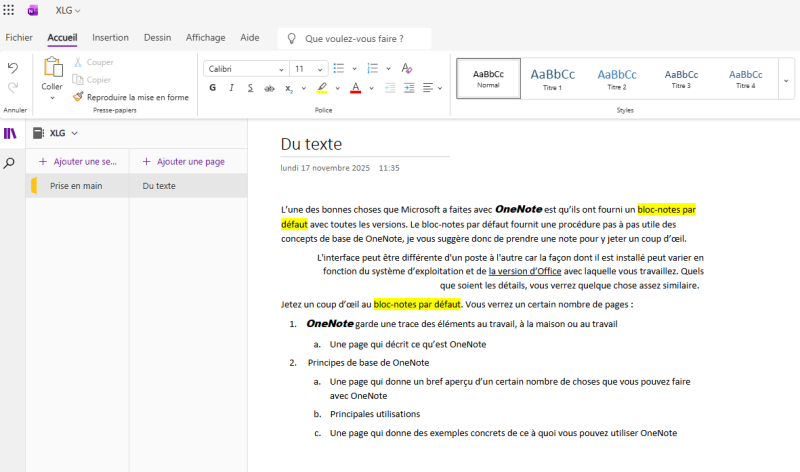Toggle the bulleted list button
Image resolution: width=800 pixels, height=472 pixels.
339,68
